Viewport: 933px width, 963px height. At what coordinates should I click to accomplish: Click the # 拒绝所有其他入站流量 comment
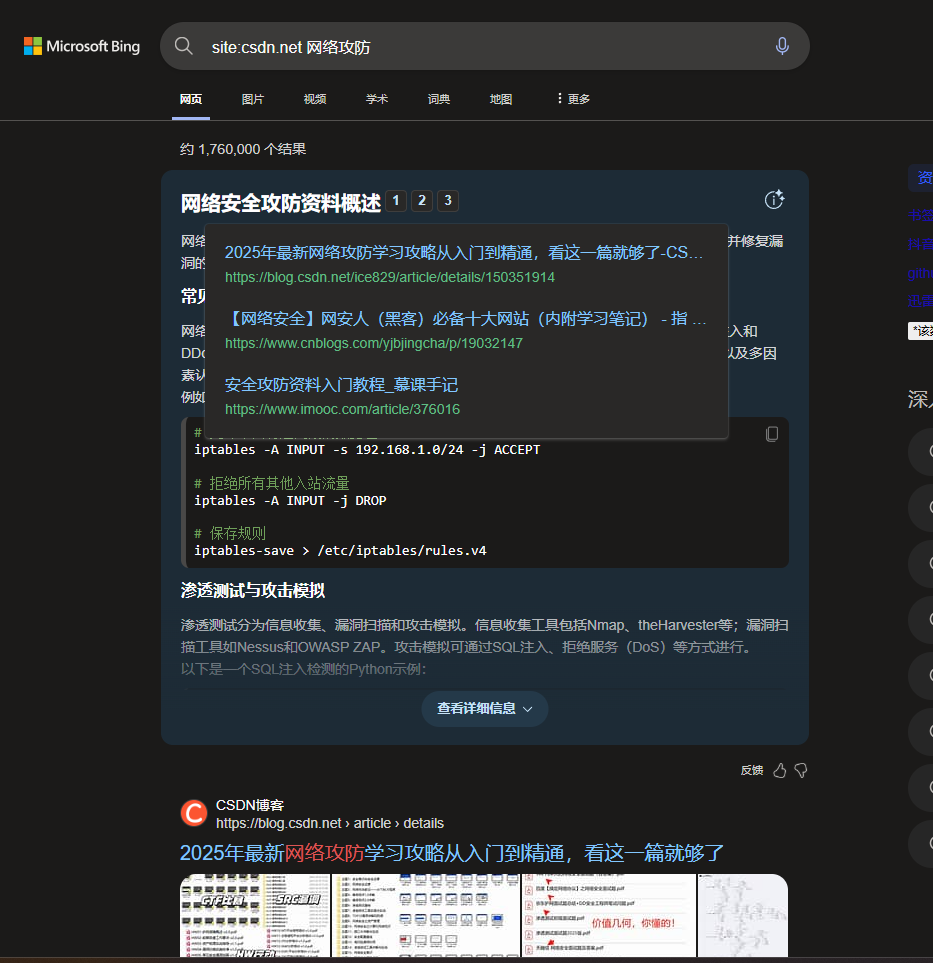click(271, 483)
